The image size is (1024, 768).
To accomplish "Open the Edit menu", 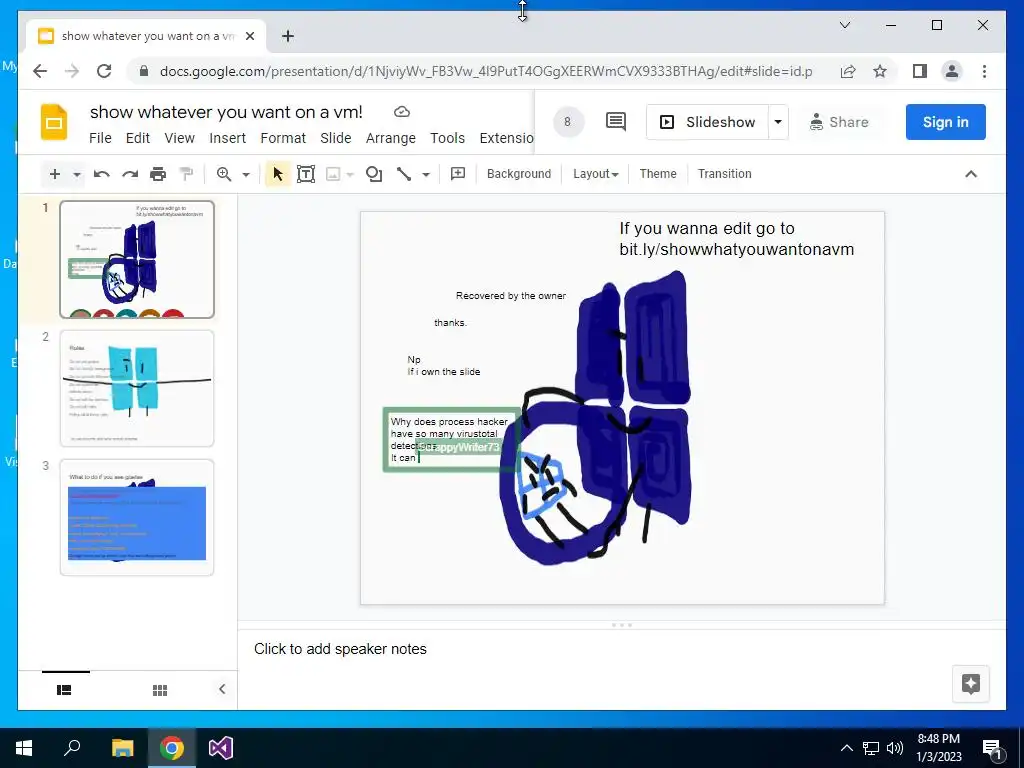I will [138, 138].
